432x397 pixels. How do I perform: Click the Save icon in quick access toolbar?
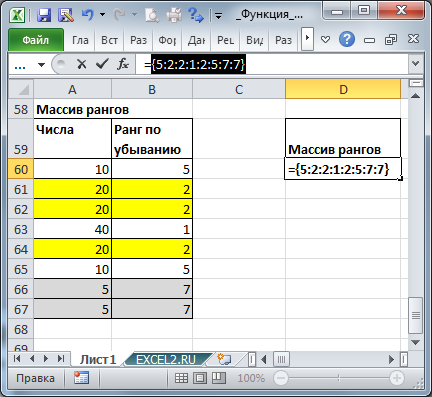tap(44, 15)
